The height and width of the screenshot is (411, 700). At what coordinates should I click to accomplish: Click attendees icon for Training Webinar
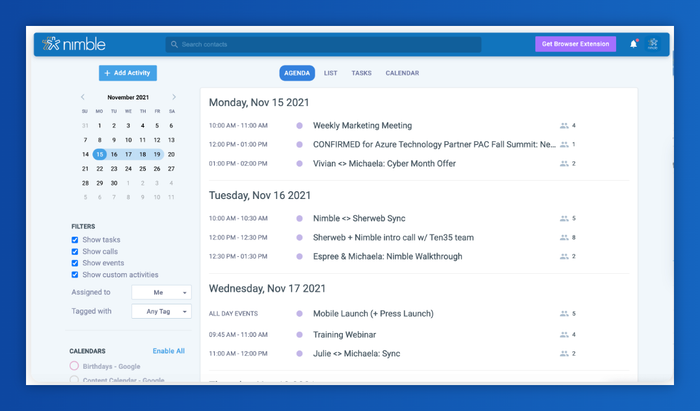[564, 335]
